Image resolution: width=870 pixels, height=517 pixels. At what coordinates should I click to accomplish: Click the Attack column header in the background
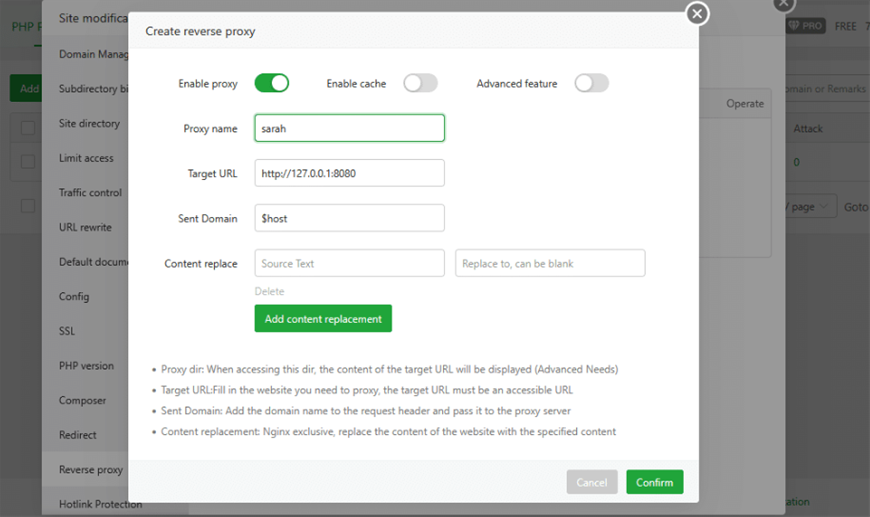click(x=808, y=129)
